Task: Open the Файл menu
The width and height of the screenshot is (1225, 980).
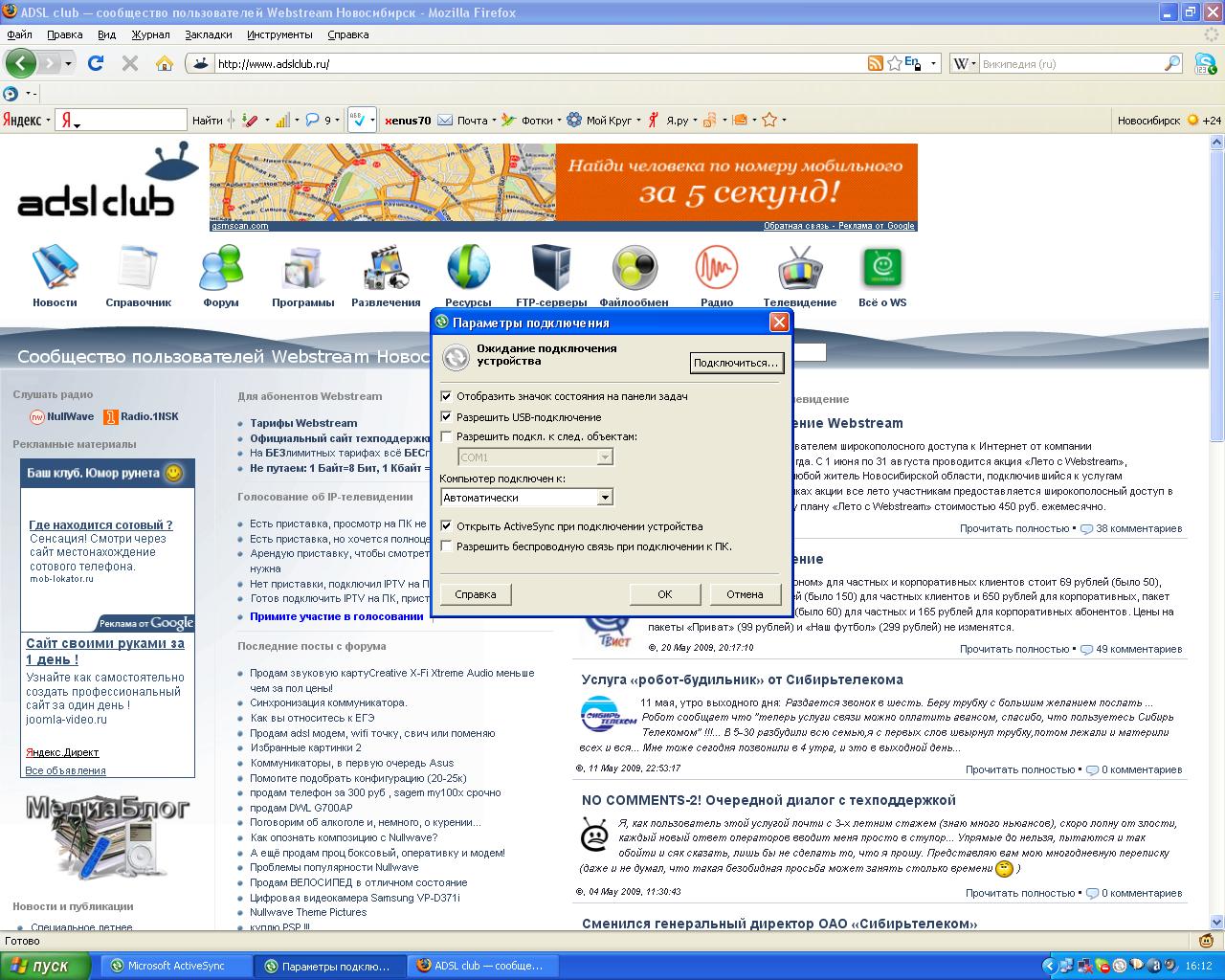Action: coord(19,34)
